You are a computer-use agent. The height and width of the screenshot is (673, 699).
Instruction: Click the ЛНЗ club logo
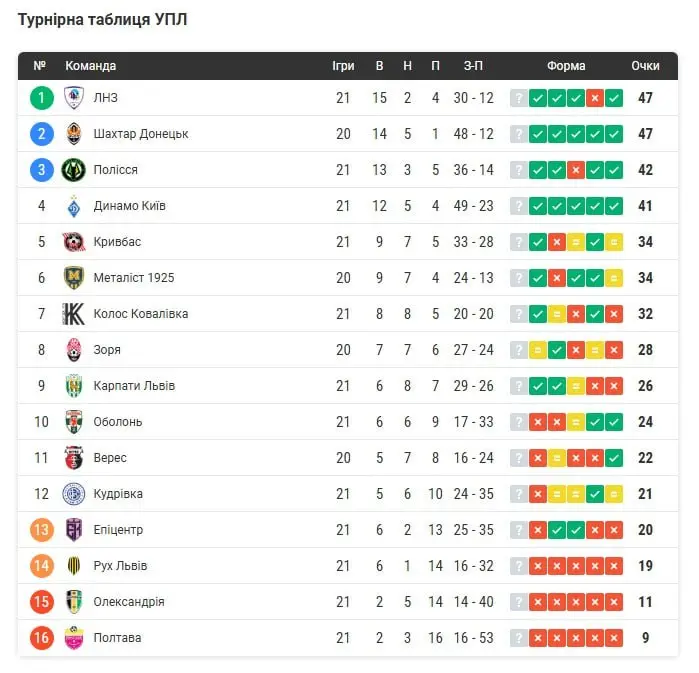pyautogui.click(x=74, y=98)
